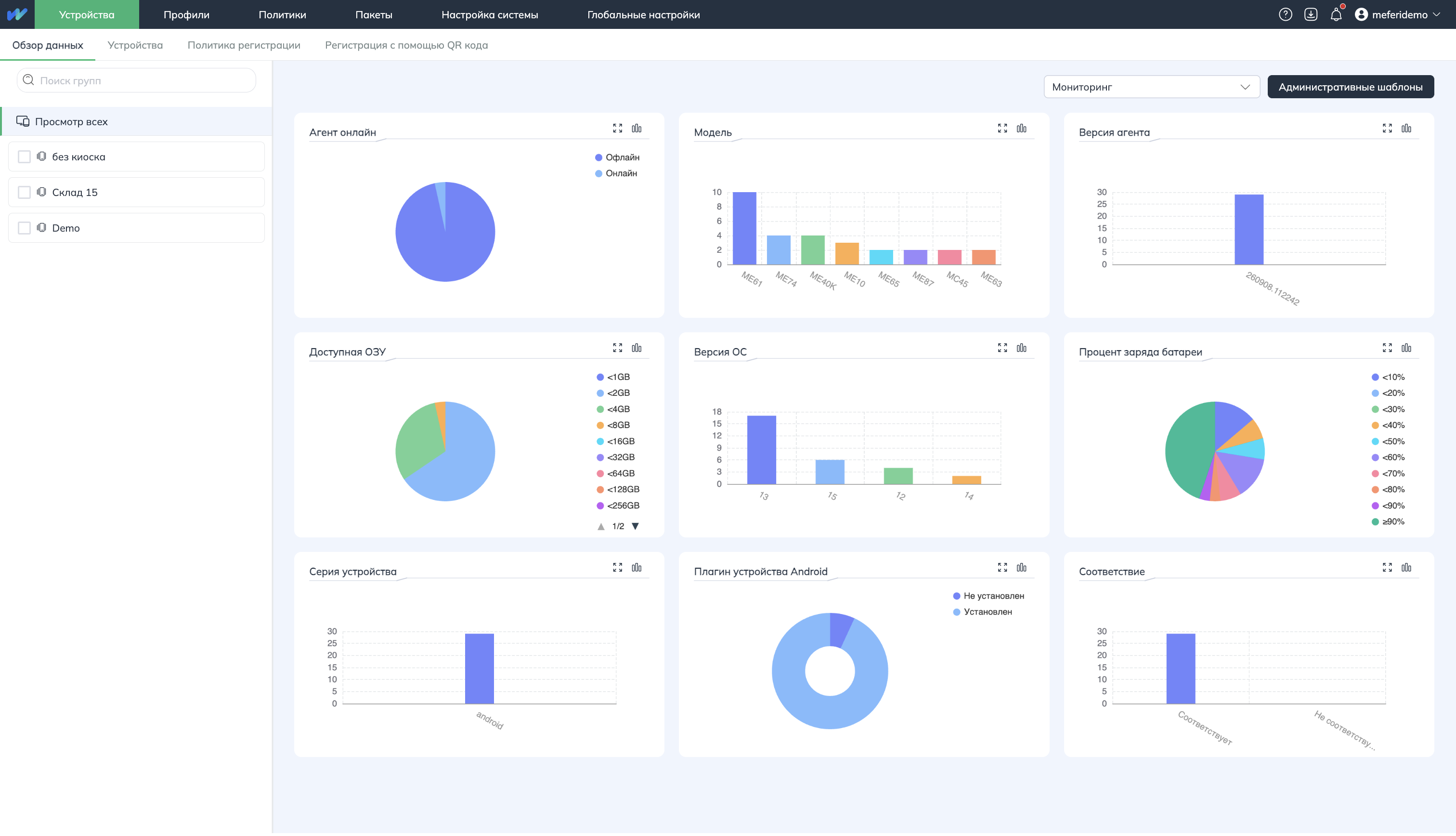Expand the Версия ОС chart to fullscreen
The width and height of the screenshot is (1456, 836).
(x=1002, y=348)
